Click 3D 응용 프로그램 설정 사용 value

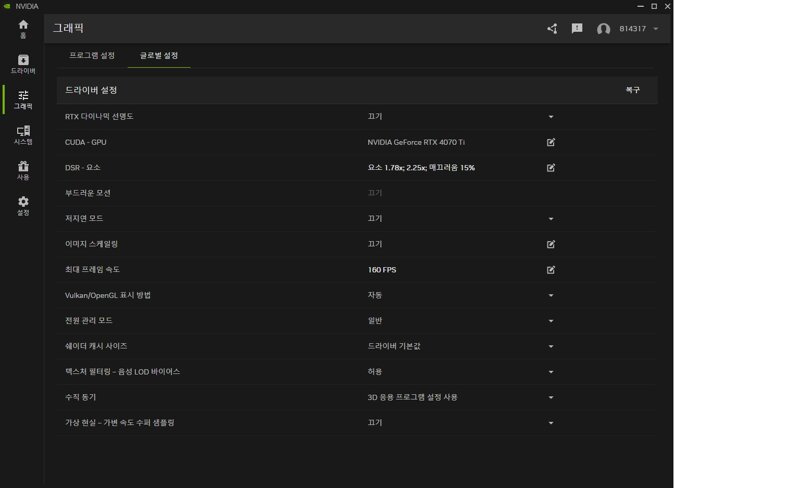pos(412,397)
